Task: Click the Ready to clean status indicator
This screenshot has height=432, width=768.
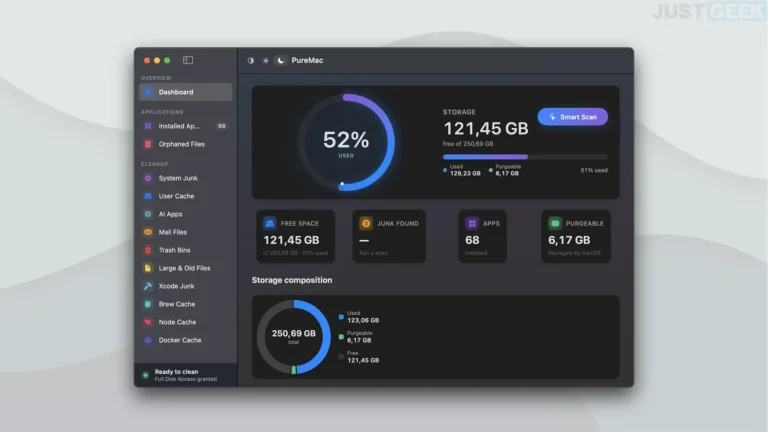Action: [145, 376]
